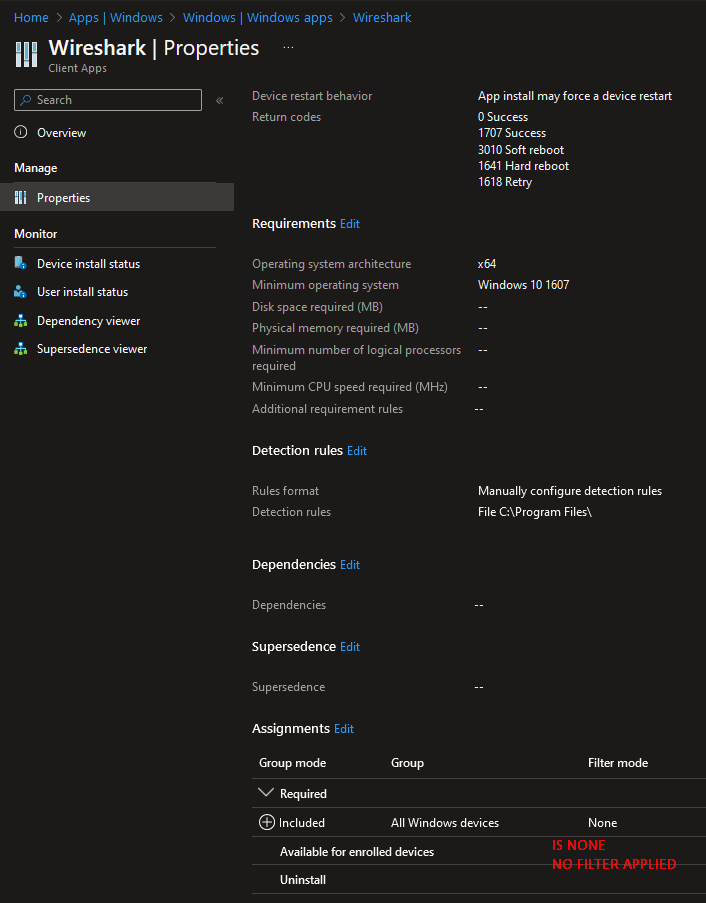Click the Windows 10 1607 value
The width and height of the screenshot is (706, 903).
[x=523, y=284]
